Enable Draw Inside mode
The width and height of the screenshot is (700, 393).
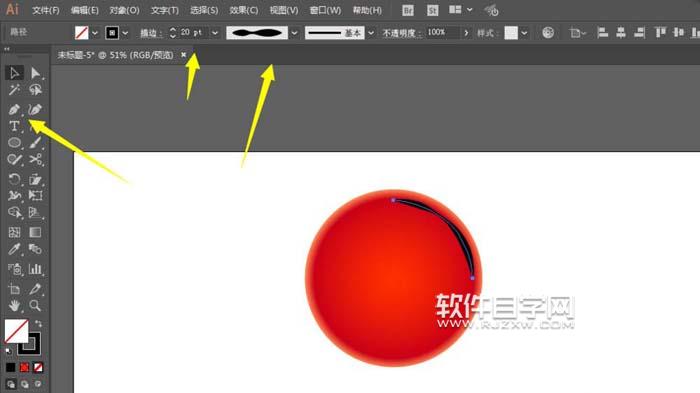[x=38, y=384]
